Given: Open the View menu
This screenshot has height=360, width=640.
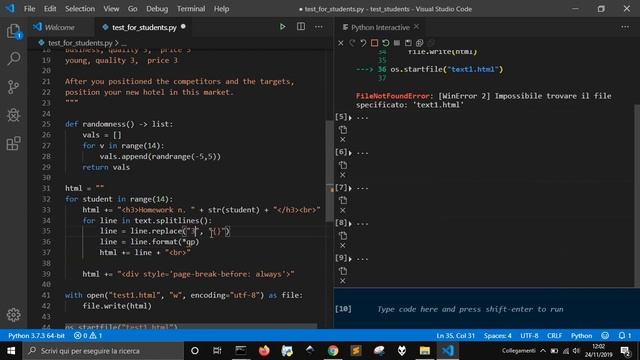Looking at the screenshot, I should (111, 9).
